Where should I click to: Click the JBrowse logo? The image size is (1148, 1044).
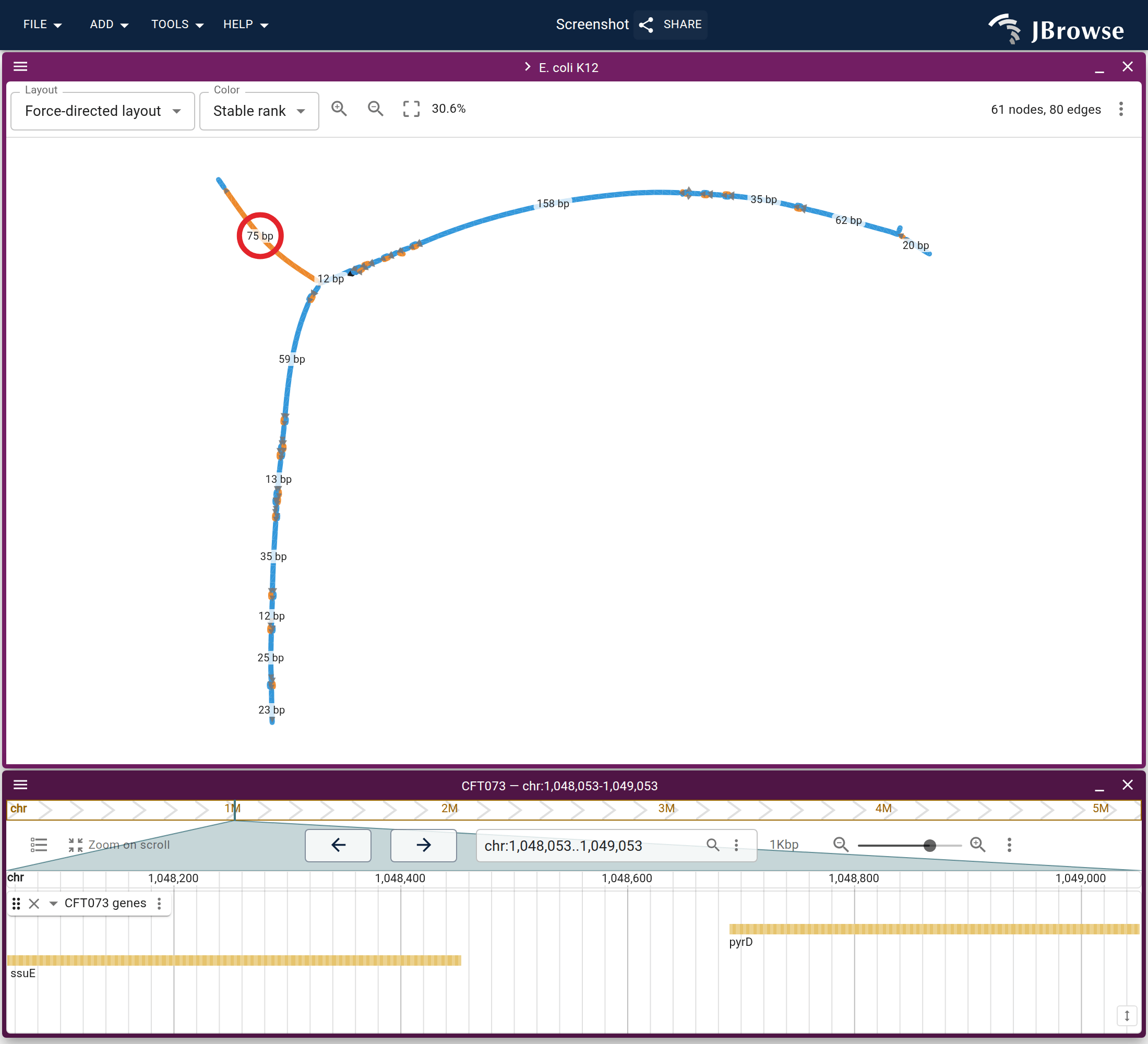point(1056,29)
